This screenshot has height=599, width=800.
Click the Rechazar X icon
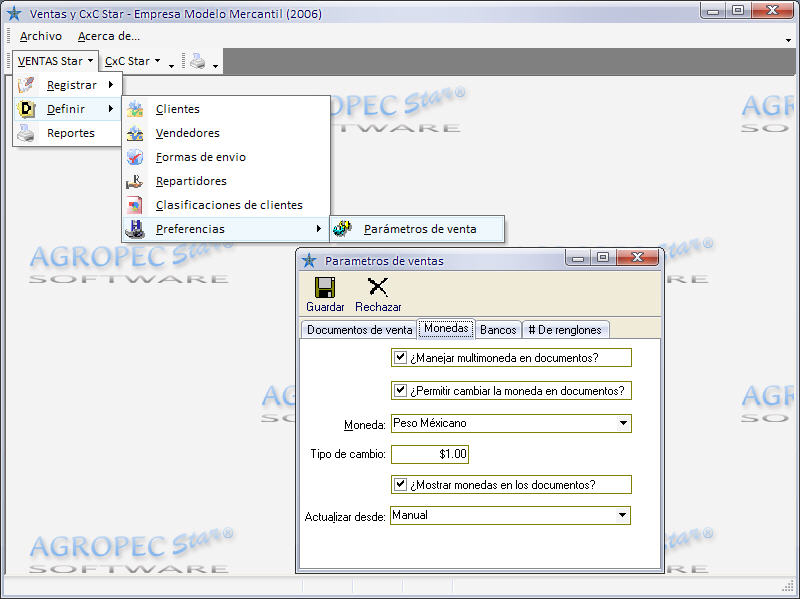coord(378,287)
